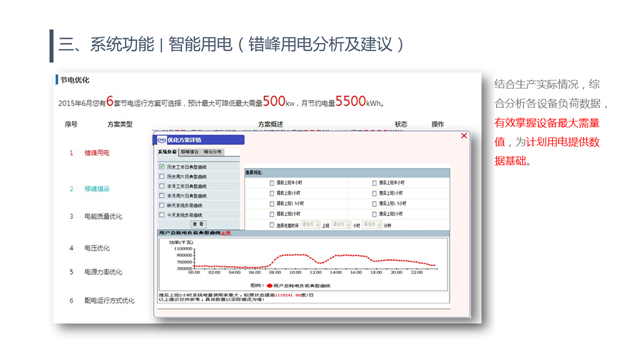Click the 选择对比 panel header
640x360 pixels.
[347, 173]
